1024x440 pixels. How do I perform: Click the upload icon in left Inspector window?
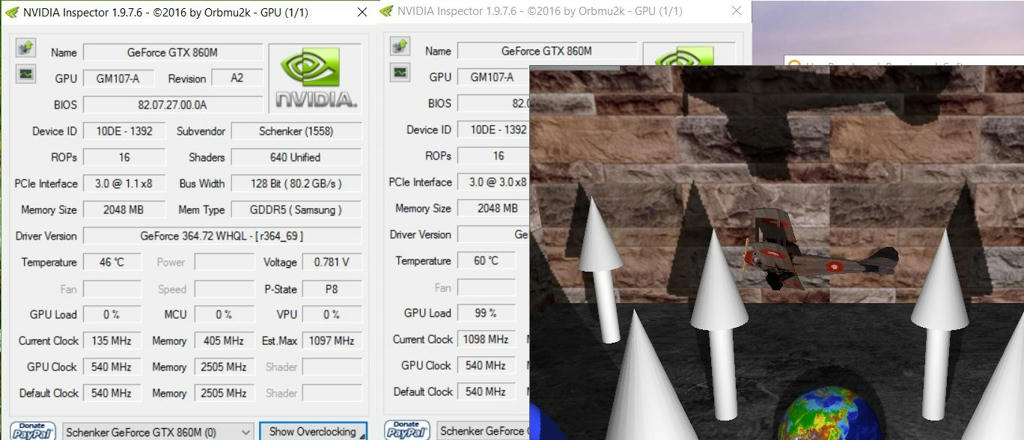coord(26,48)
